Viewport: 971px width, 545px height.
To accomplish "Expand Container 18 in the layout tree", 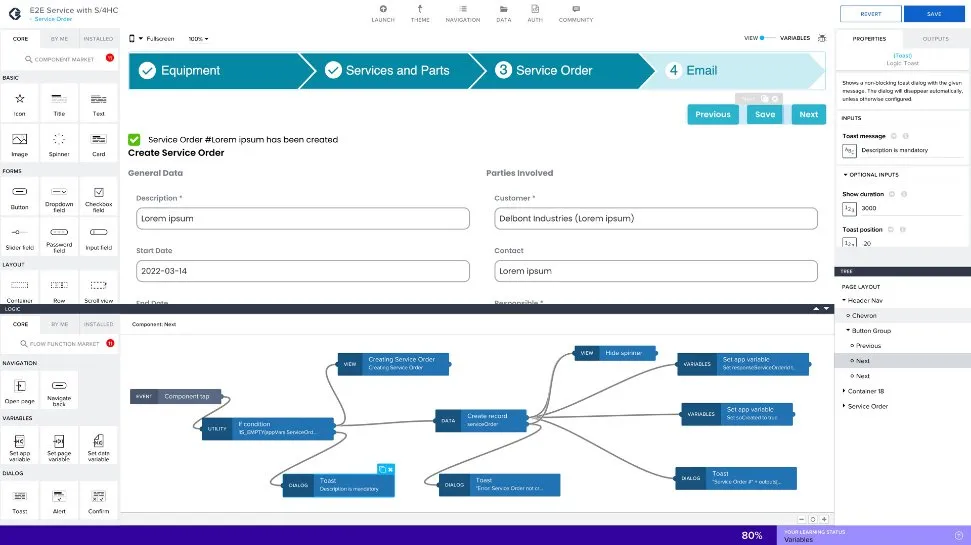I will (x=845, y=391).
